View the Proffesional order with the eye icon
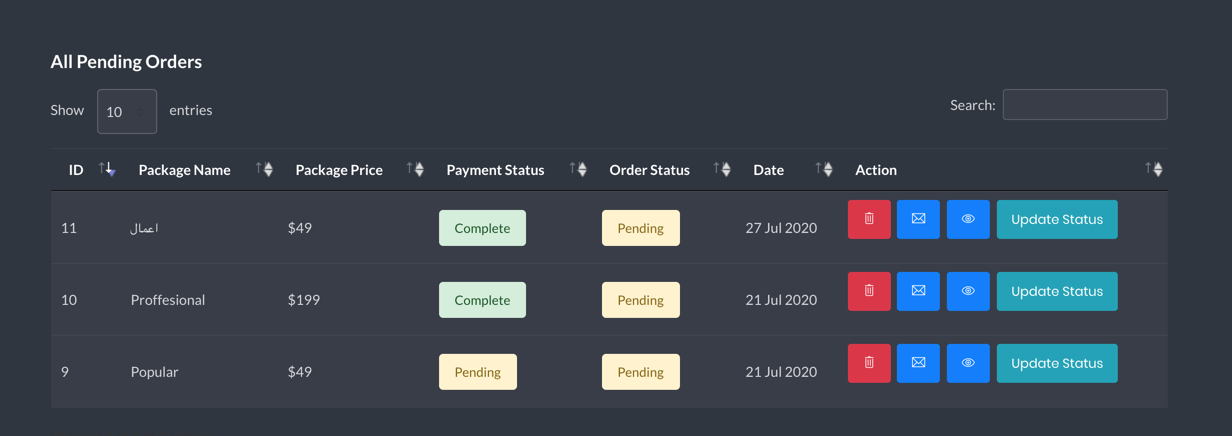Viewport: 1232px width, 436px height. [x=968, y=291]
